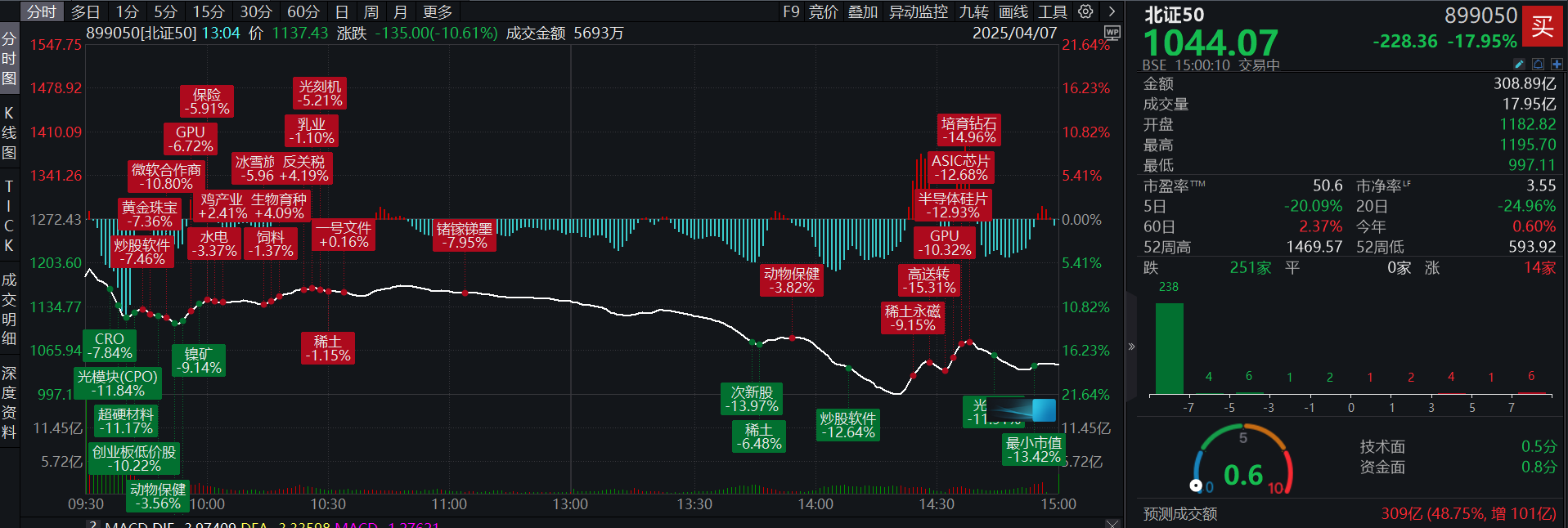
Task: Open the K线图 sidebar view
Action: coord(9,132)
